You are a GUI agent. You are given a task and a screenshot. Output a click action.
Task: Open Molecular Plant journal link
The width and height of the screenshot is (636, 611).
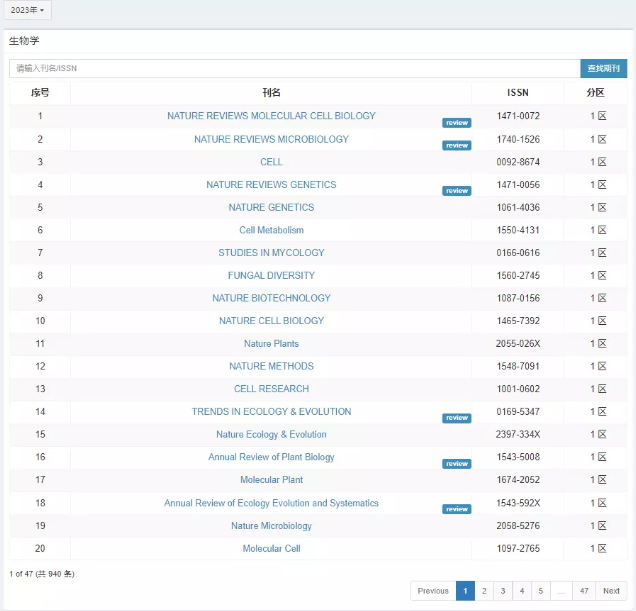coord(271,480)
